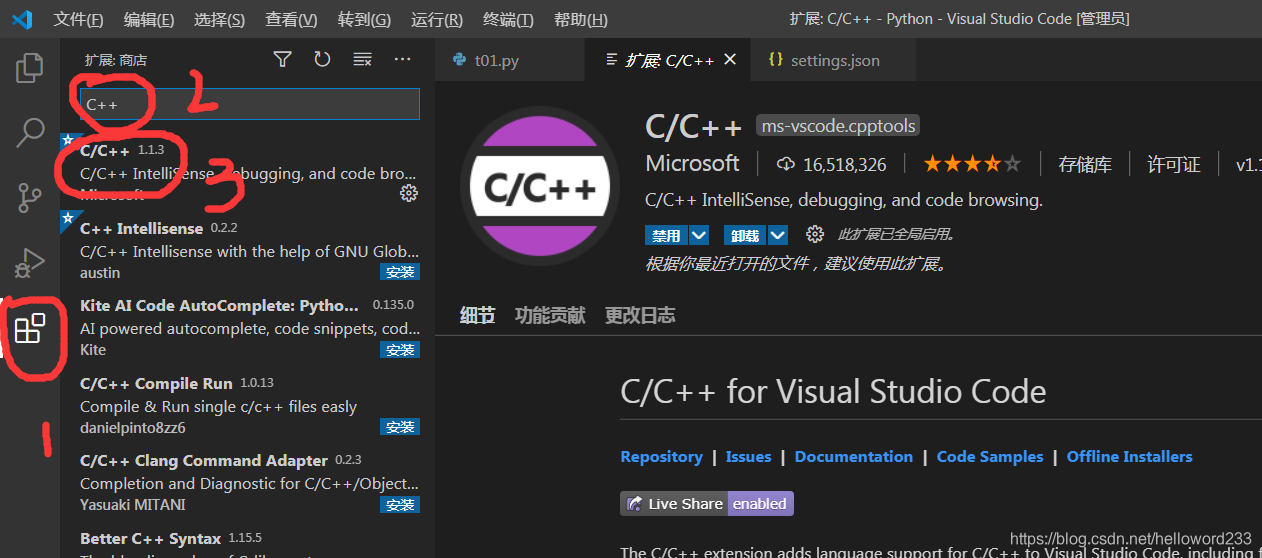
Task: Open the 转到(G) menu
Action: pyautogui.click(x=363, y=20)
